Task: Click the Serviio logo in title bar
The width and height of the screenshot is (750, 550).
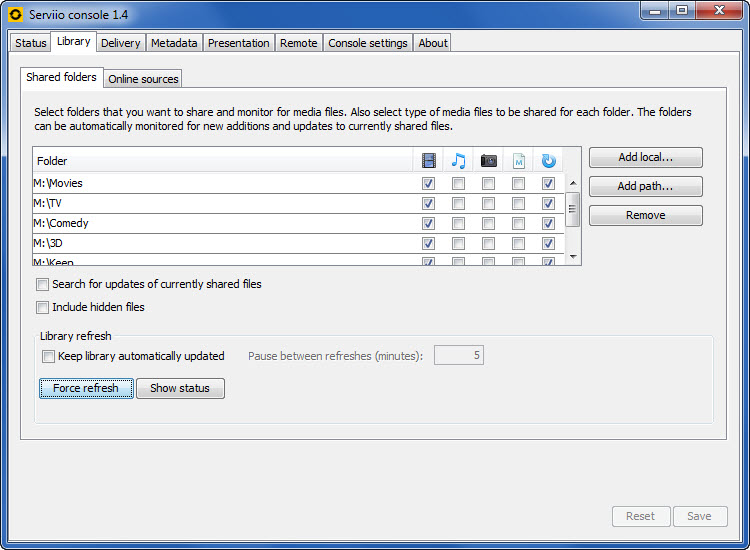Action: click(x=15, y=15)
